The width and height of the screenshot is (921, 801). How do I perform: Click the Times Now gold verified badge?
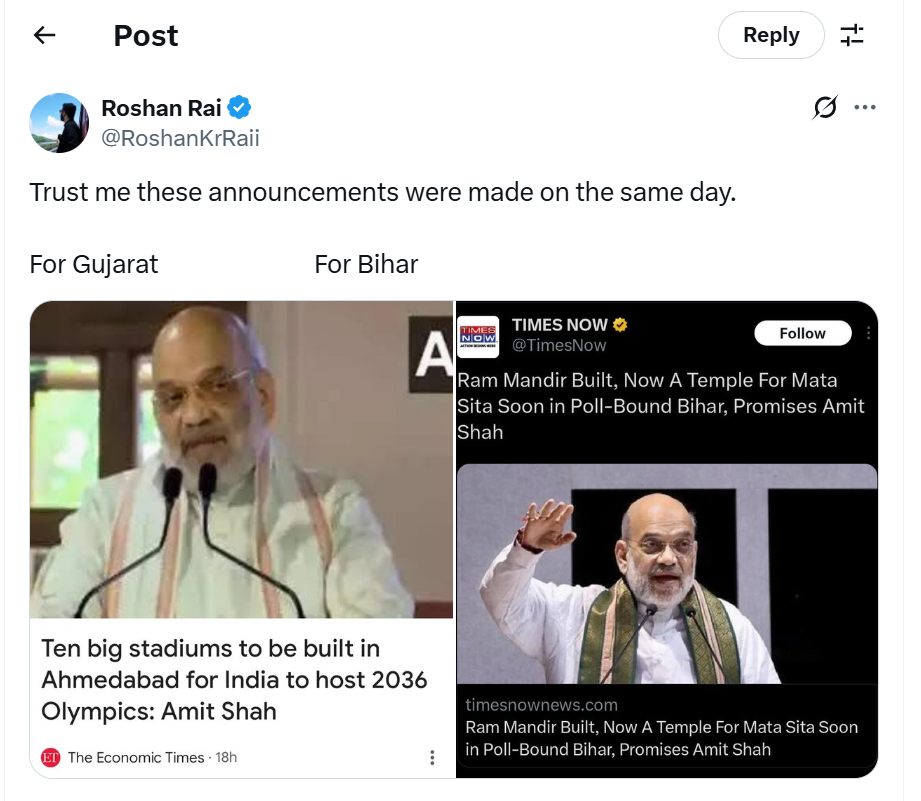pos(620,325)
